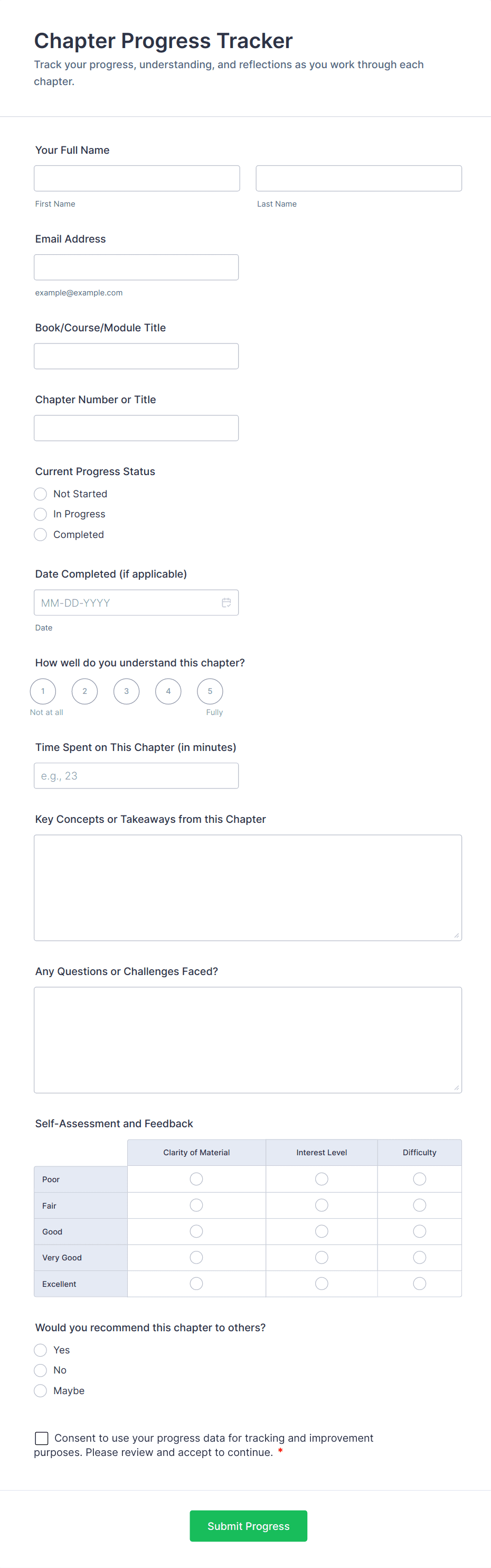491x1568 pixels.
Task: Select the Not Started progress status
Action: click(41, 494)
